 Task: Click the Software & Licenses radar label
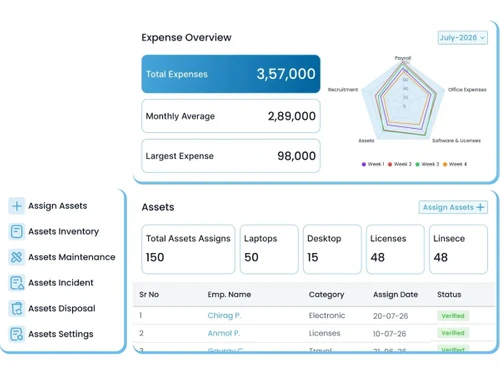tap(456, 141)
